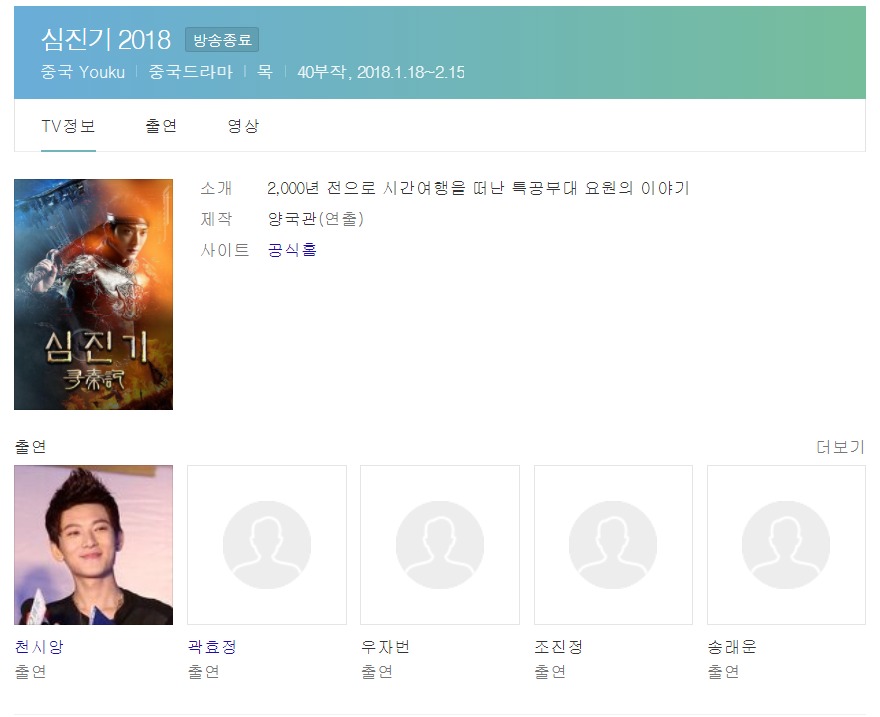Click the 방송종료 status badge
Screen dimensions: 880x717
coord(222,40)
